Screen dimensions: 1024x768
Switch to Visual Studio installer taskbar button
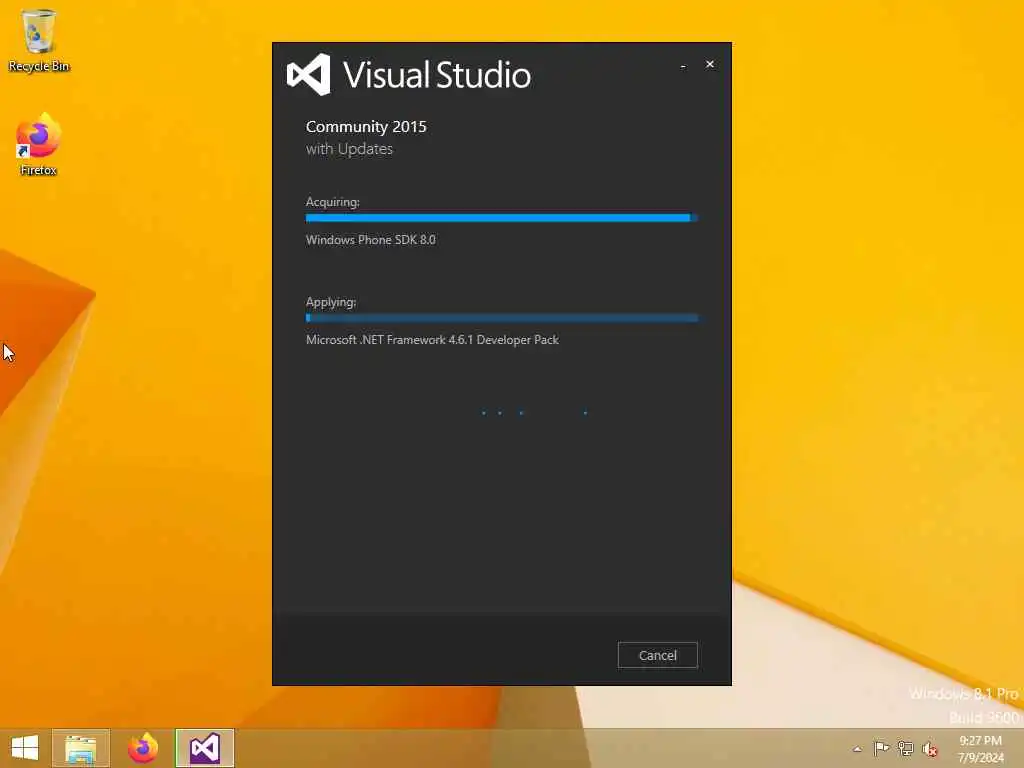[204, 748]
